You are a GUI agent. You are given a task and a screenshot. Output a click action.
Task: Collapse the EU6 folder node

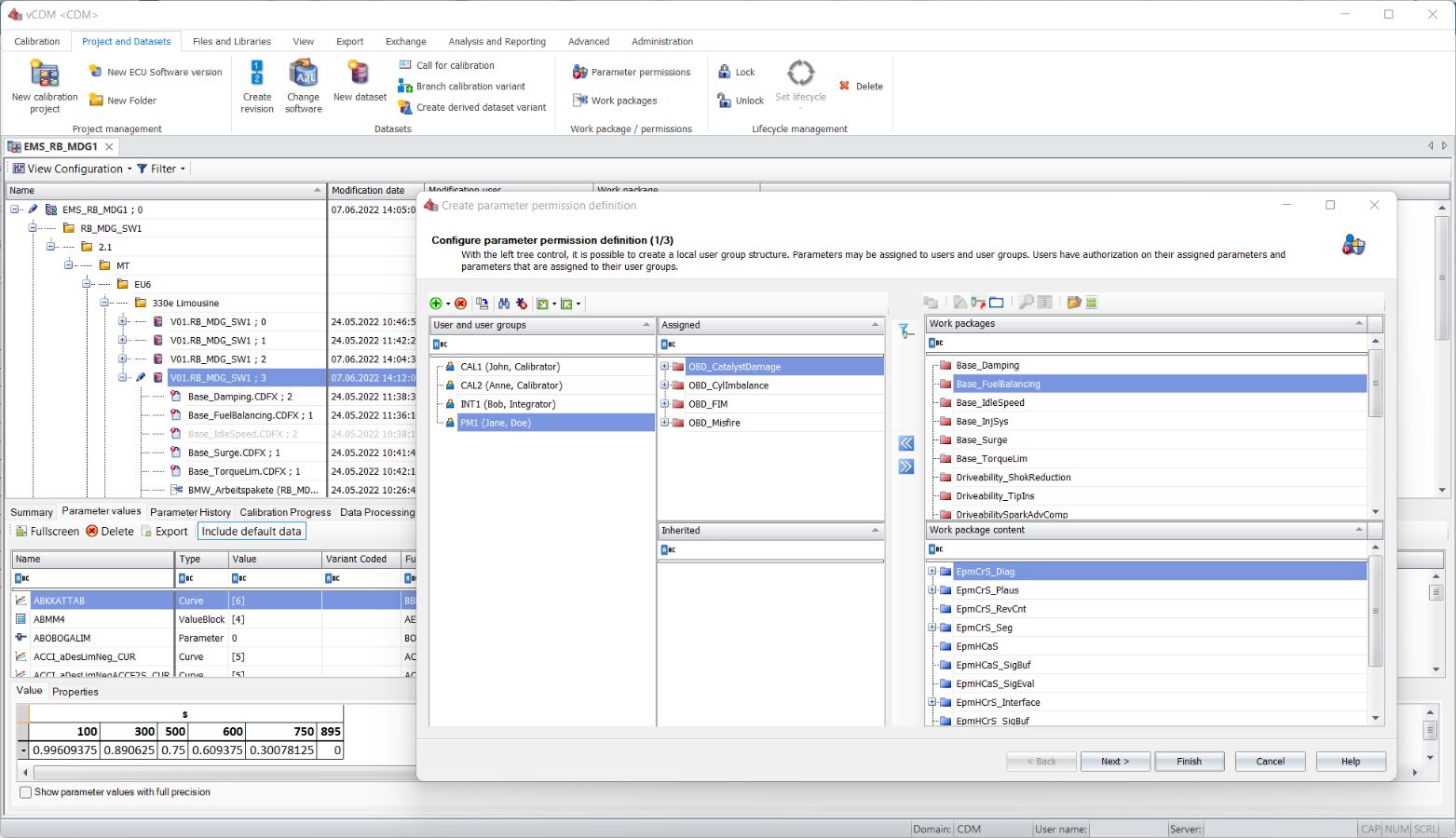[x=86, y=284]
